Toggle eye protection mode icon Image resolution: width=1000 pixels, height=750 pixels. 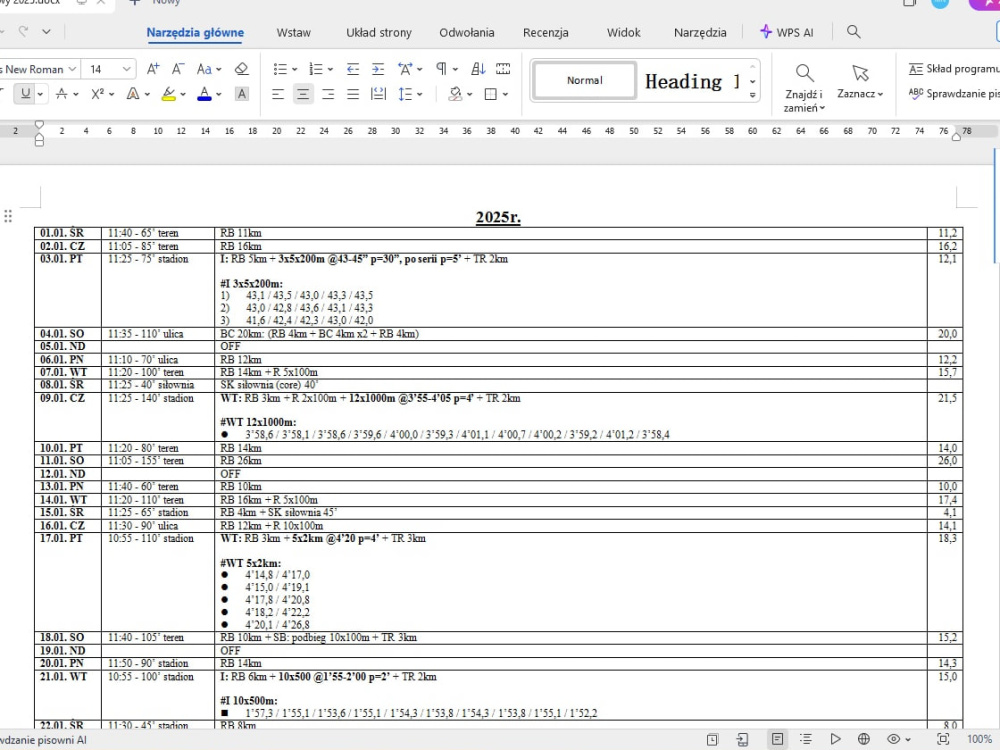(x=893, y=739)
